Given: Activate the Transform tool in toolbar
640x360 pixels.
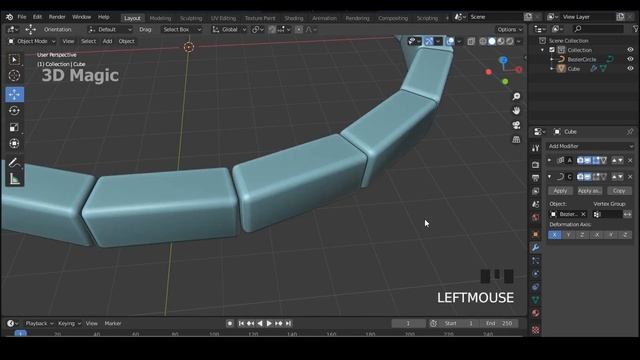Looking at the screenshot, I should (14, 143).
